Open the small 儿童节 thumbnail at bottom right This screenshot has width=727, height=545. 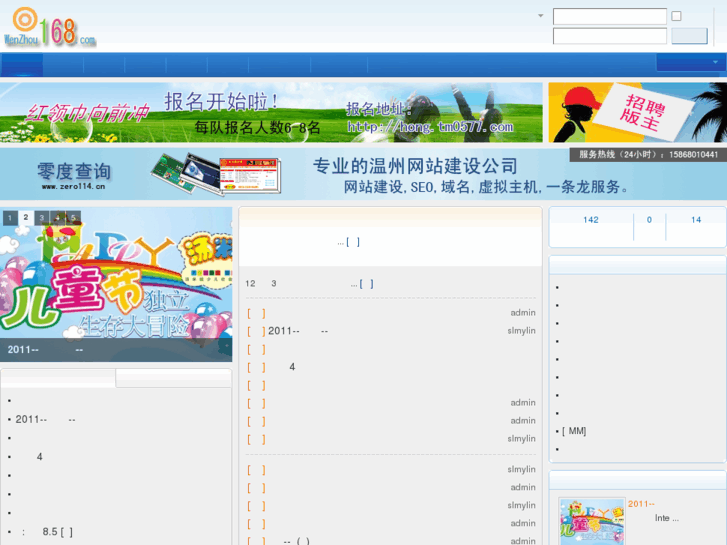(x=591, y=521)
